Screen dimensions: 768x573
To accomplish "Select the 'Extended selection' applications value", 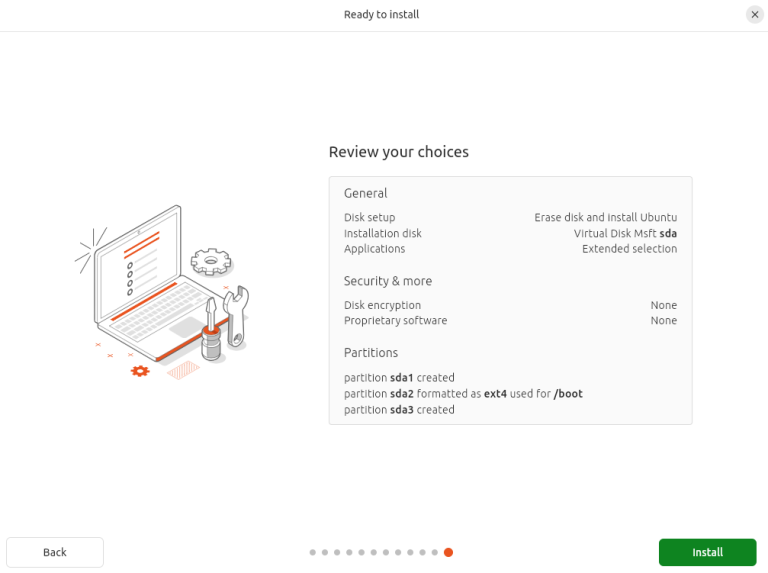I will click(x=629, y=249).
